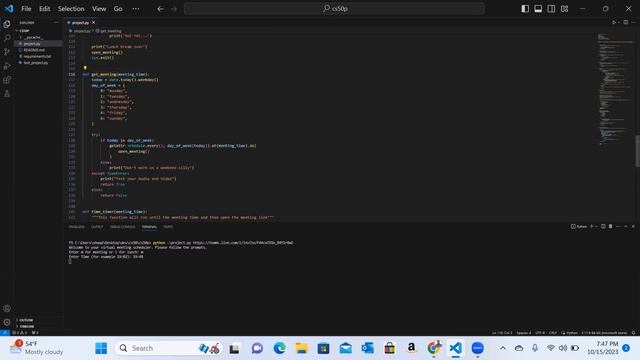Open Run and Debug in the activity bar
This screenshot has width=640, height=360.
(7, 66)
